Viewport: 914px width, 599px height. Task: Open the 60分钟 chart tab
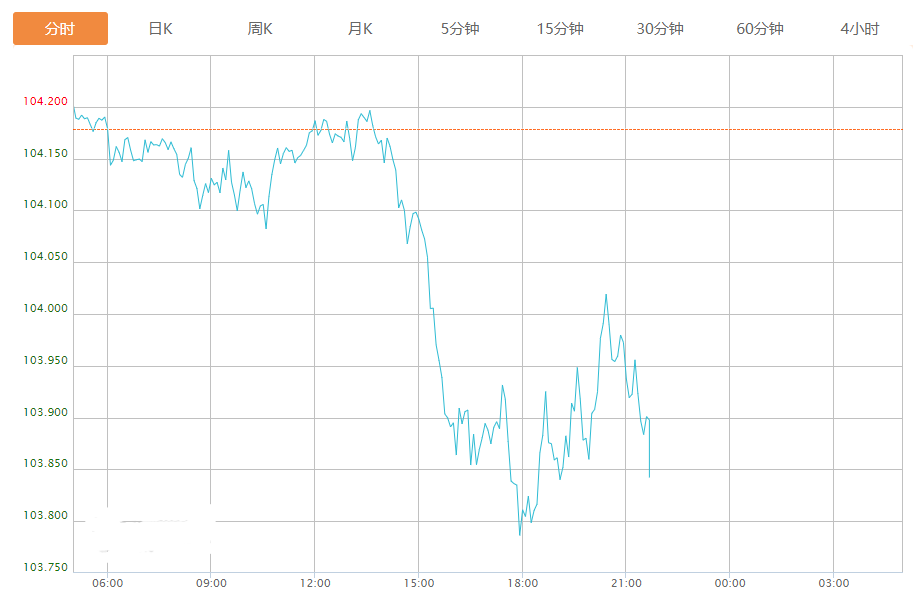click(760, 29)
